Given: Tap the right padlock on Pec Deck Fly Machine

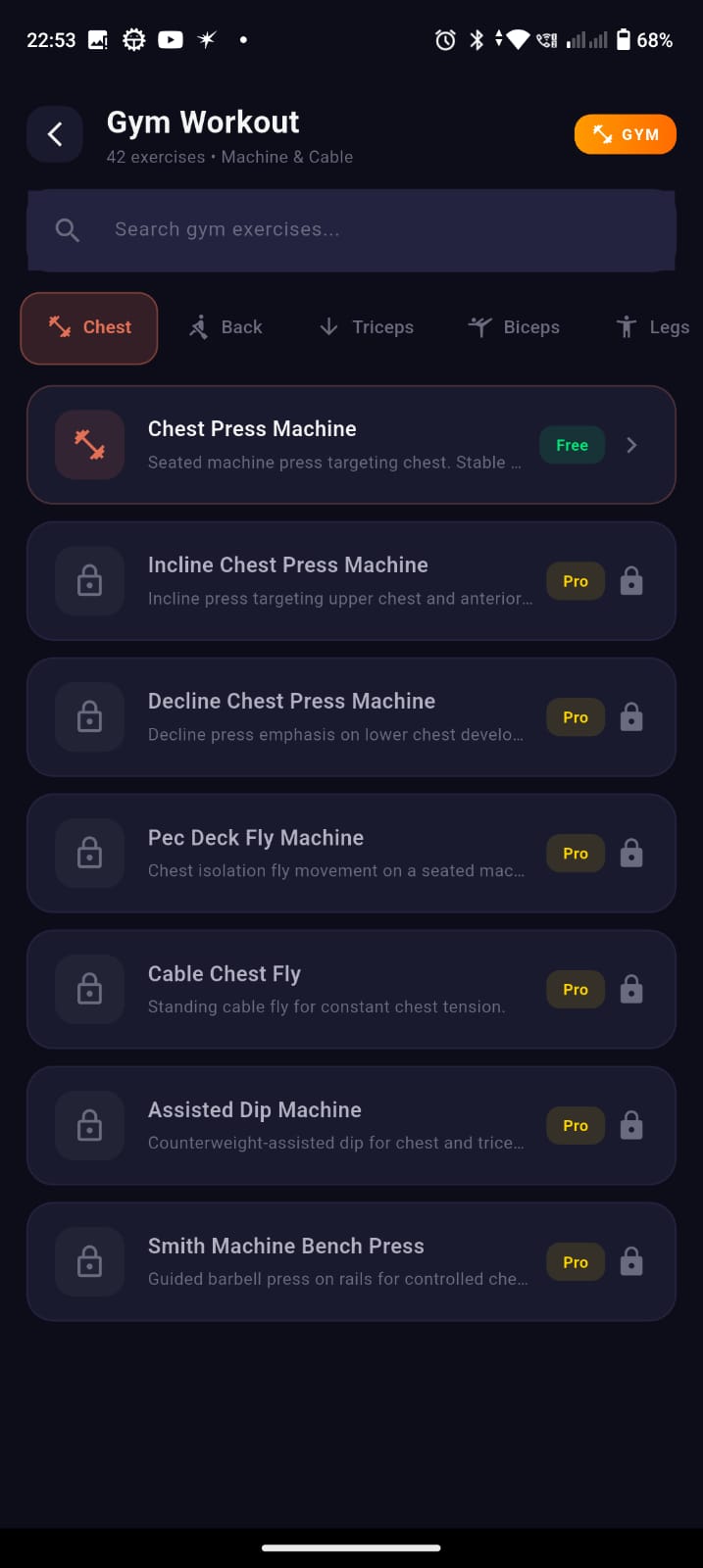Looking at the screenshot, I should tap(631, 854).
